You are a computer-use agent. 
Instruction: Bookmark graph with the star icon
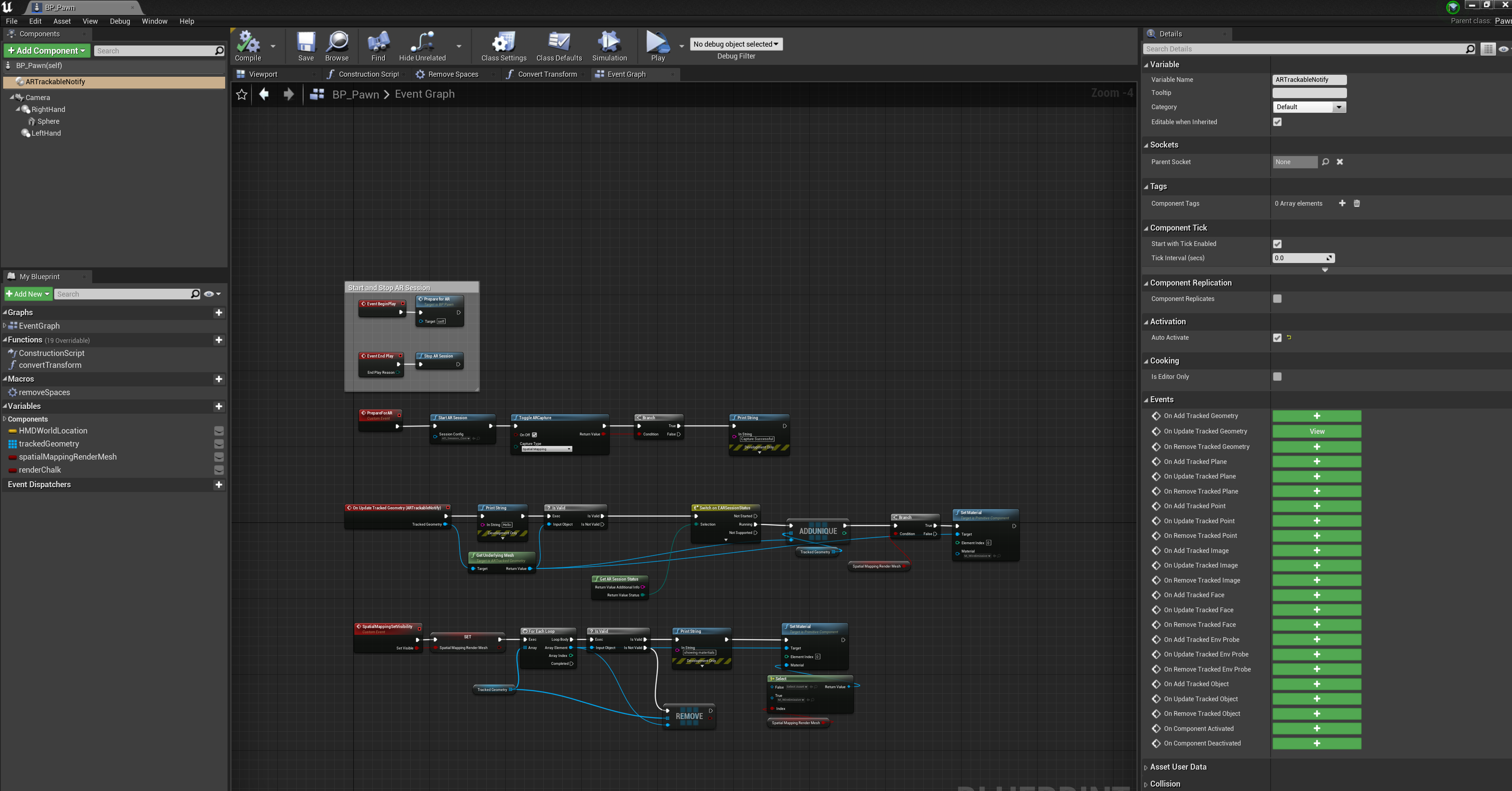tap(241, 95)
